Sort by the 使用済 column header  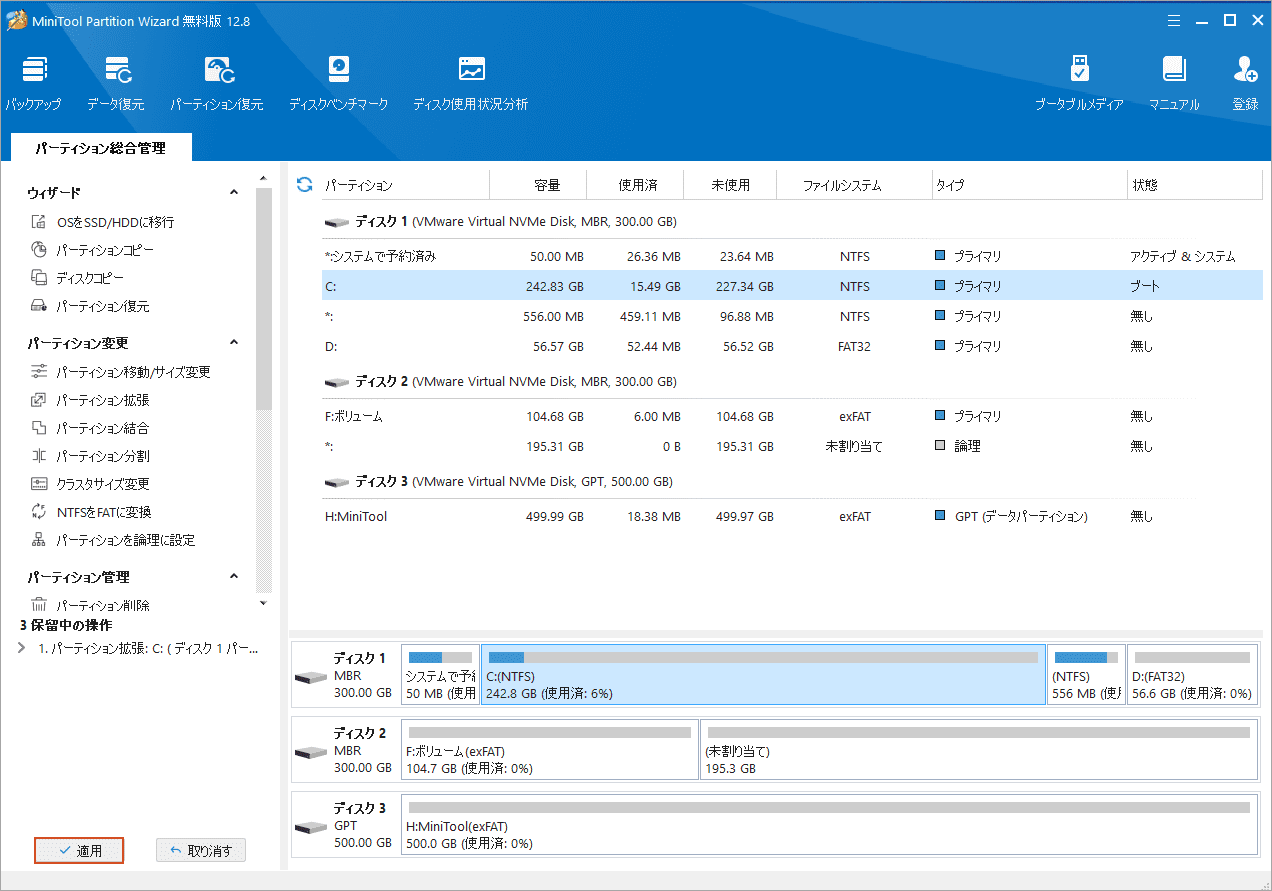pos(635,185)
